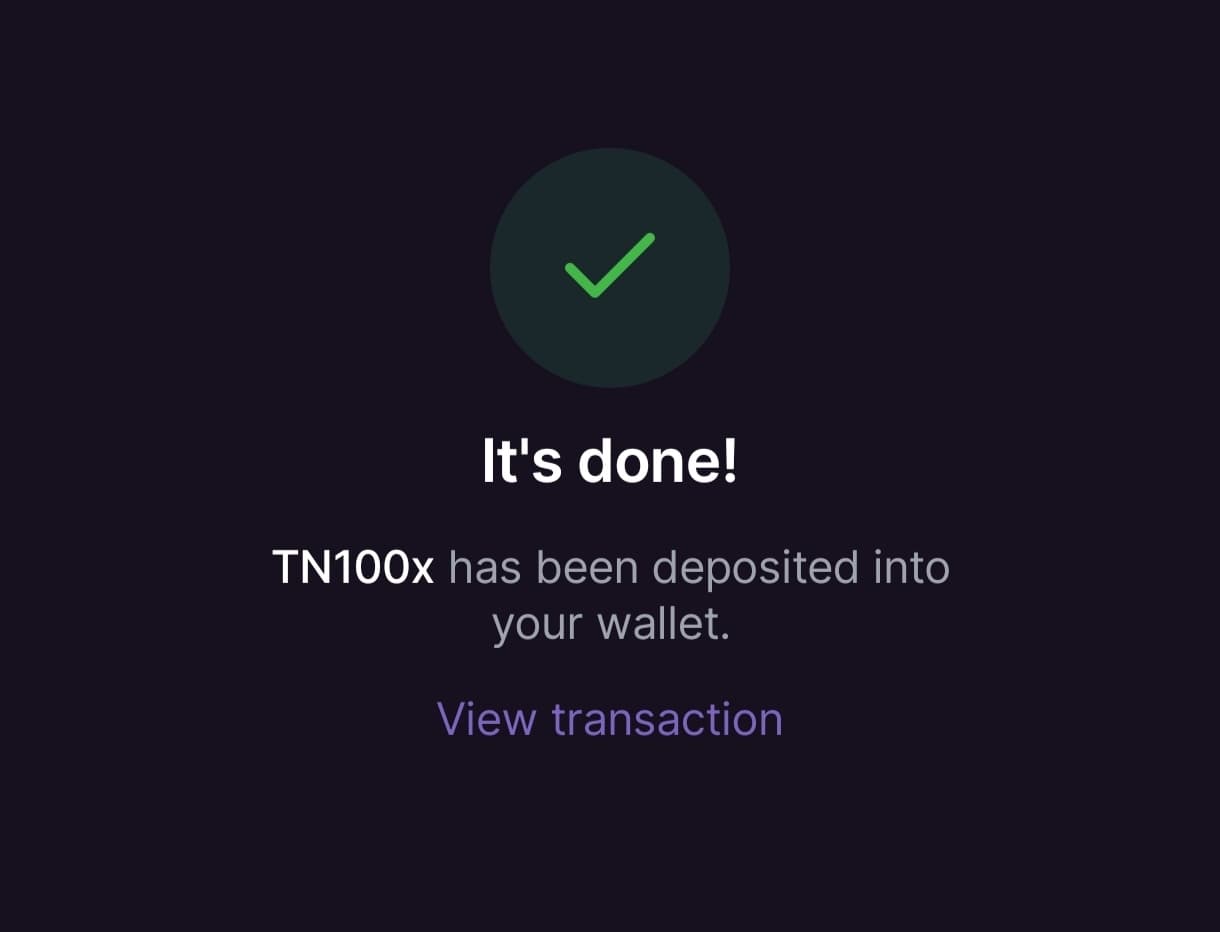Select the 'your wallet.' text line
Screen dimensions: 1220x932
[611, 625]
